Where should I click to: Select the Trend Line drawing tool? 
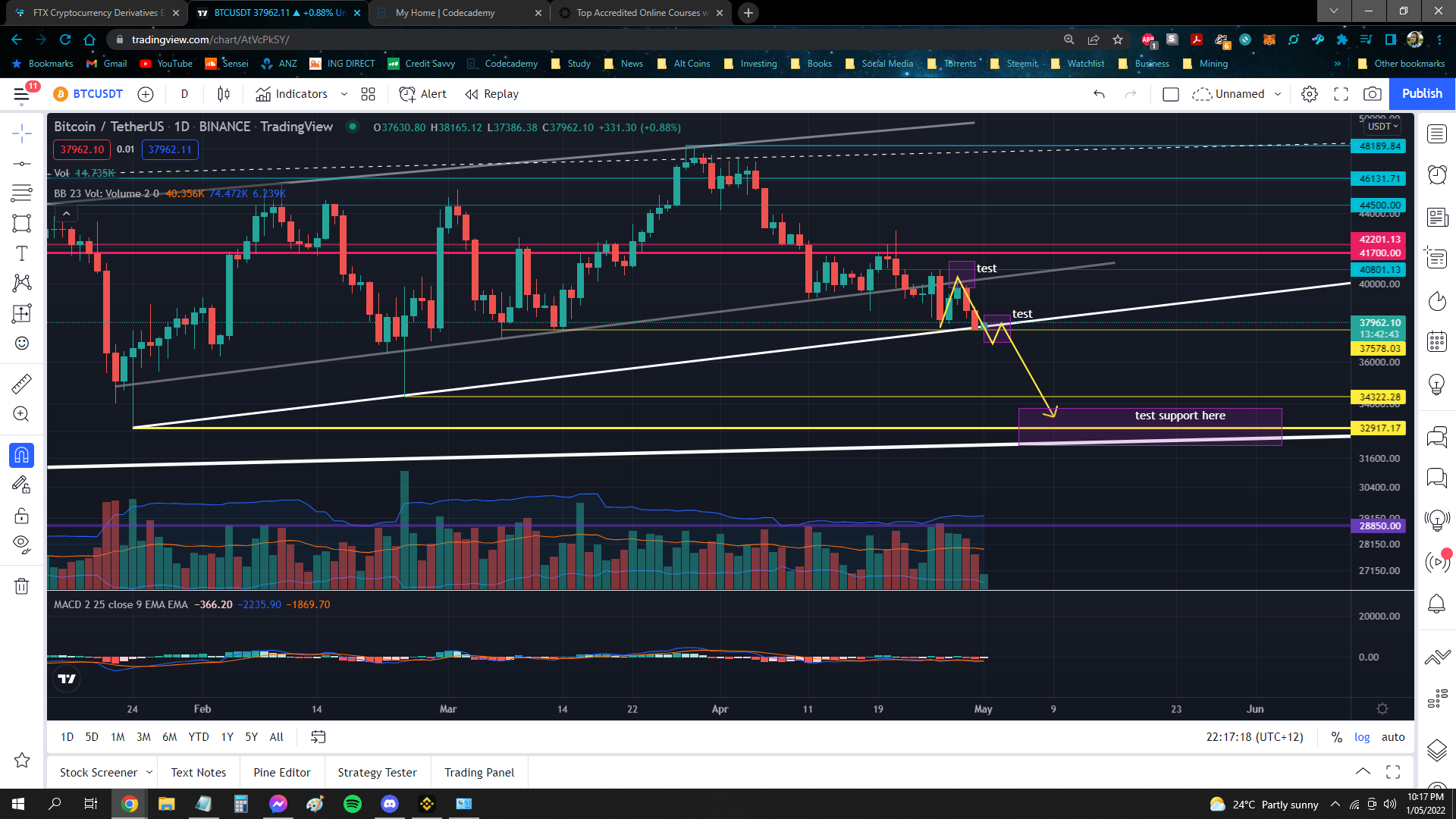coord(22,164)
